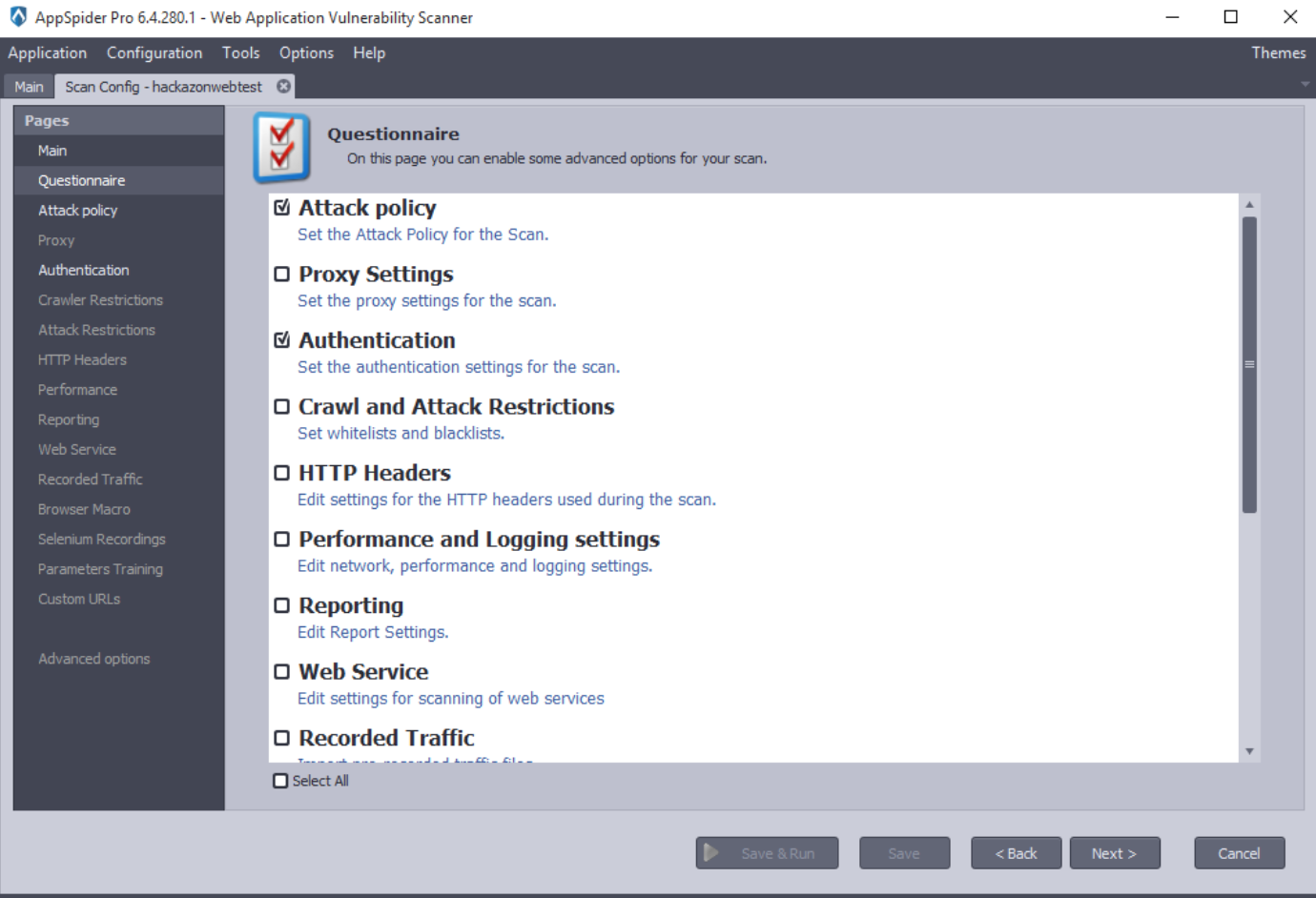
Task: Tick the HTTP Headers checkbox
Action: pyautogui.click(x=281, y=473)
